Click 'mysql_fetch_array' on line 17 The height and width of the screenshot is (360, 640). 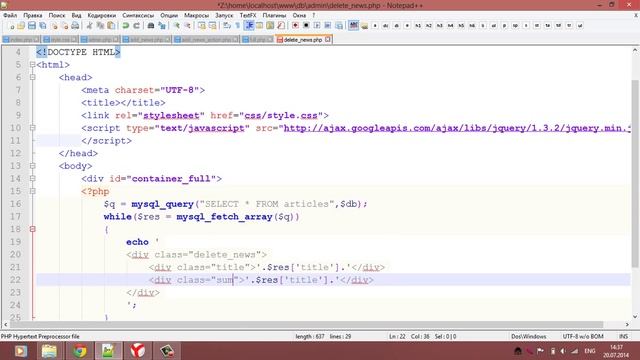pyautogui.click(x=224, y=216)
